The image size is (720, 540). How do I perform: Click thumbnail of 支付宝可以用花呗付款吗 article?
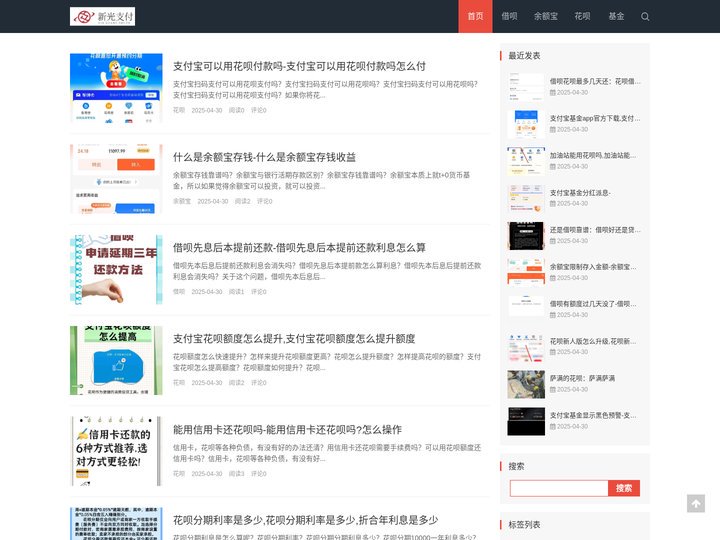click(x=116, y=88)
